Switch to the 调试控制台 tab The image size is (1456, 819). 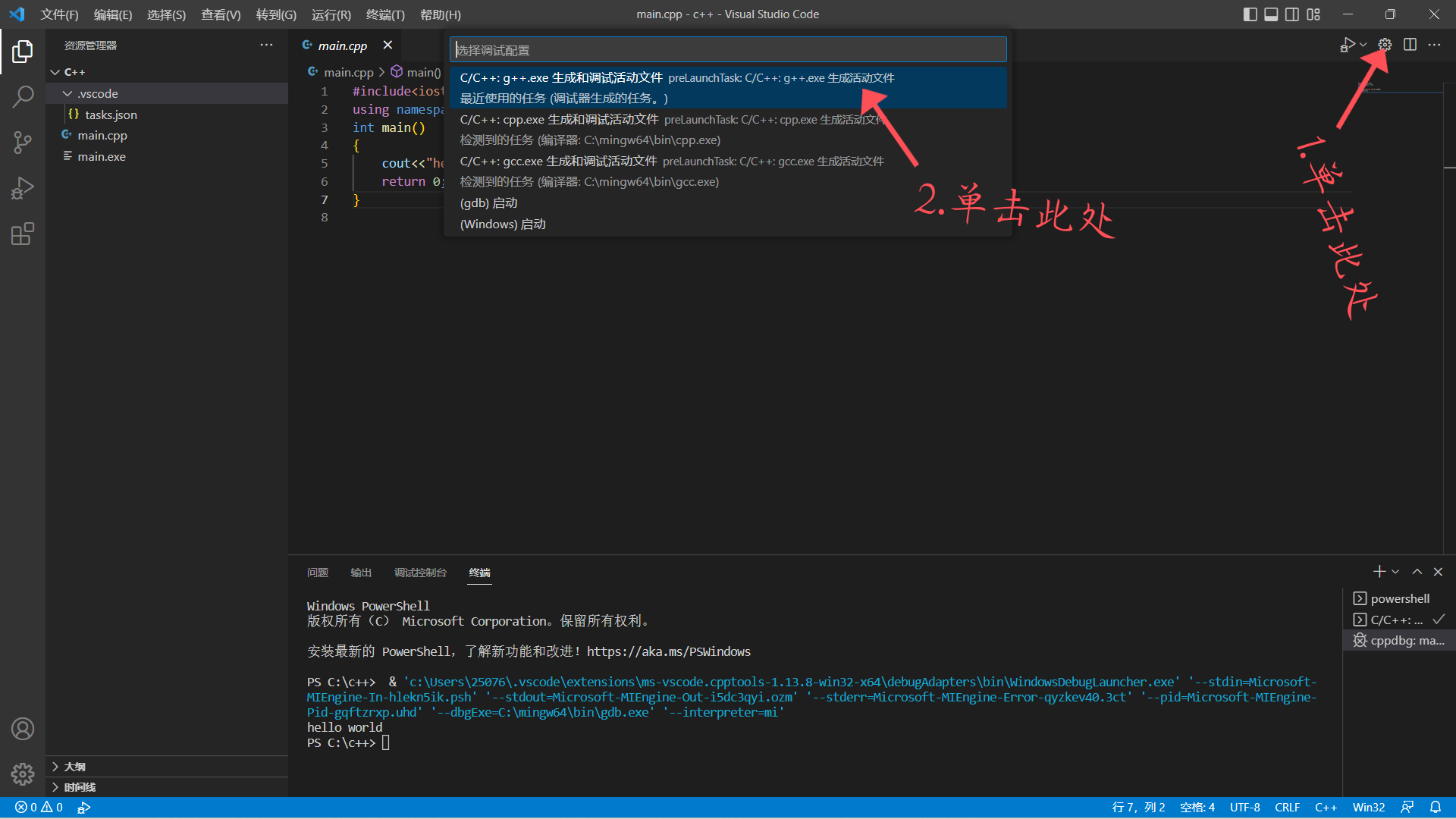tap(421, 573)
